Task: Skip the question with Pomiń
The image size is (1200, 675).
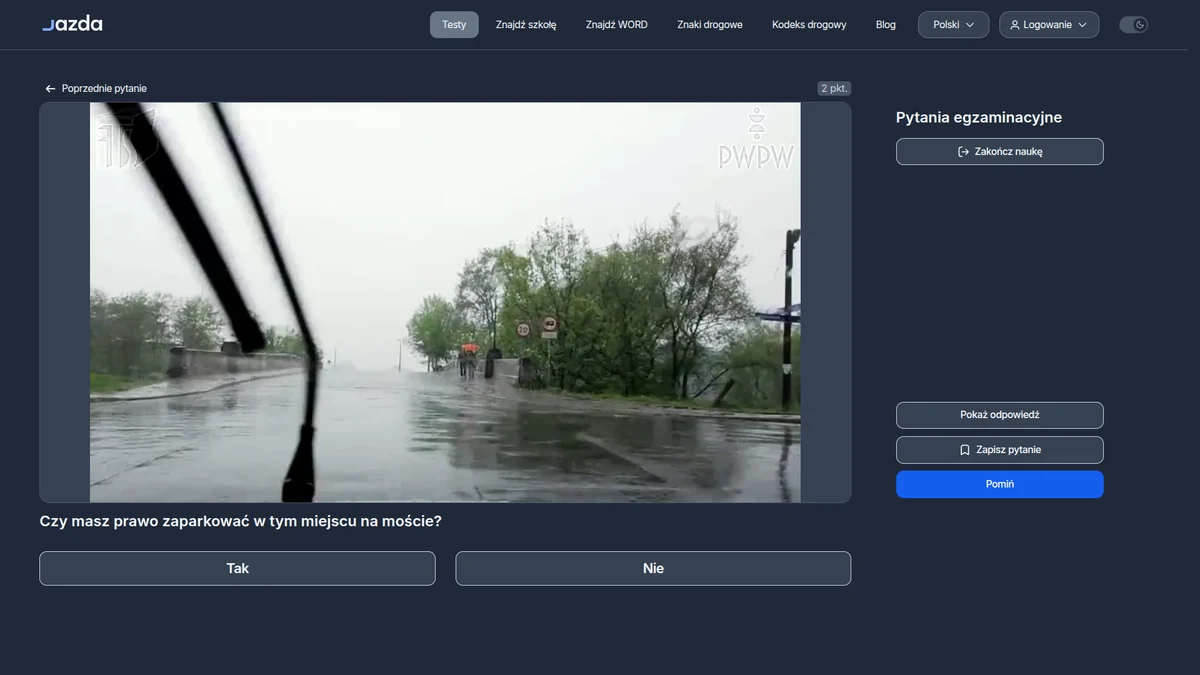Action: click(1000, 484)
